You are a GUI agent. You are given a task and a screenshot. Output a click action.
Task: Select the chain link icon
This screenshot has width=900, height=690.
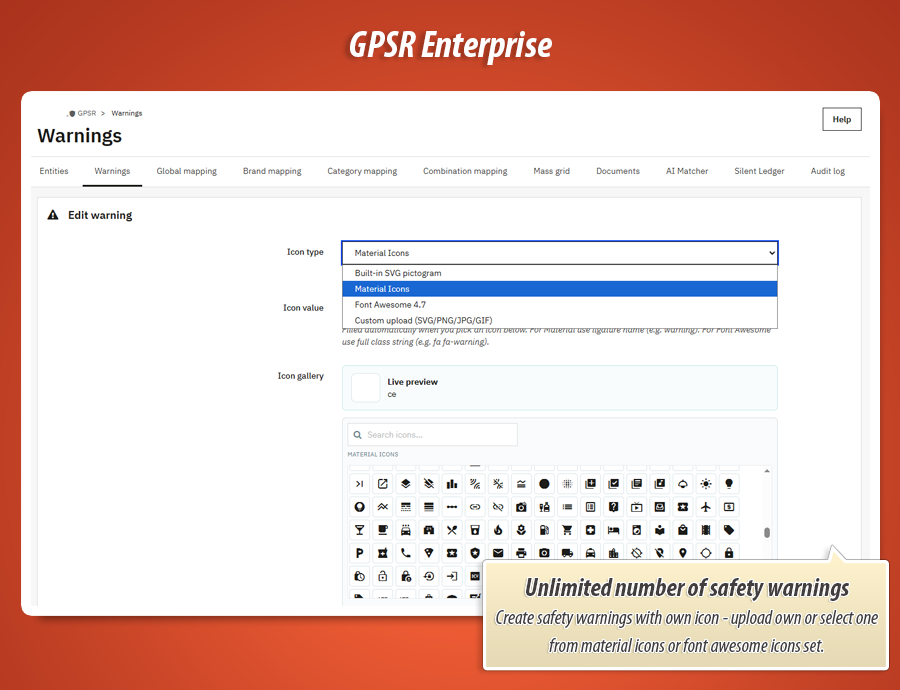tap(475, 507)
